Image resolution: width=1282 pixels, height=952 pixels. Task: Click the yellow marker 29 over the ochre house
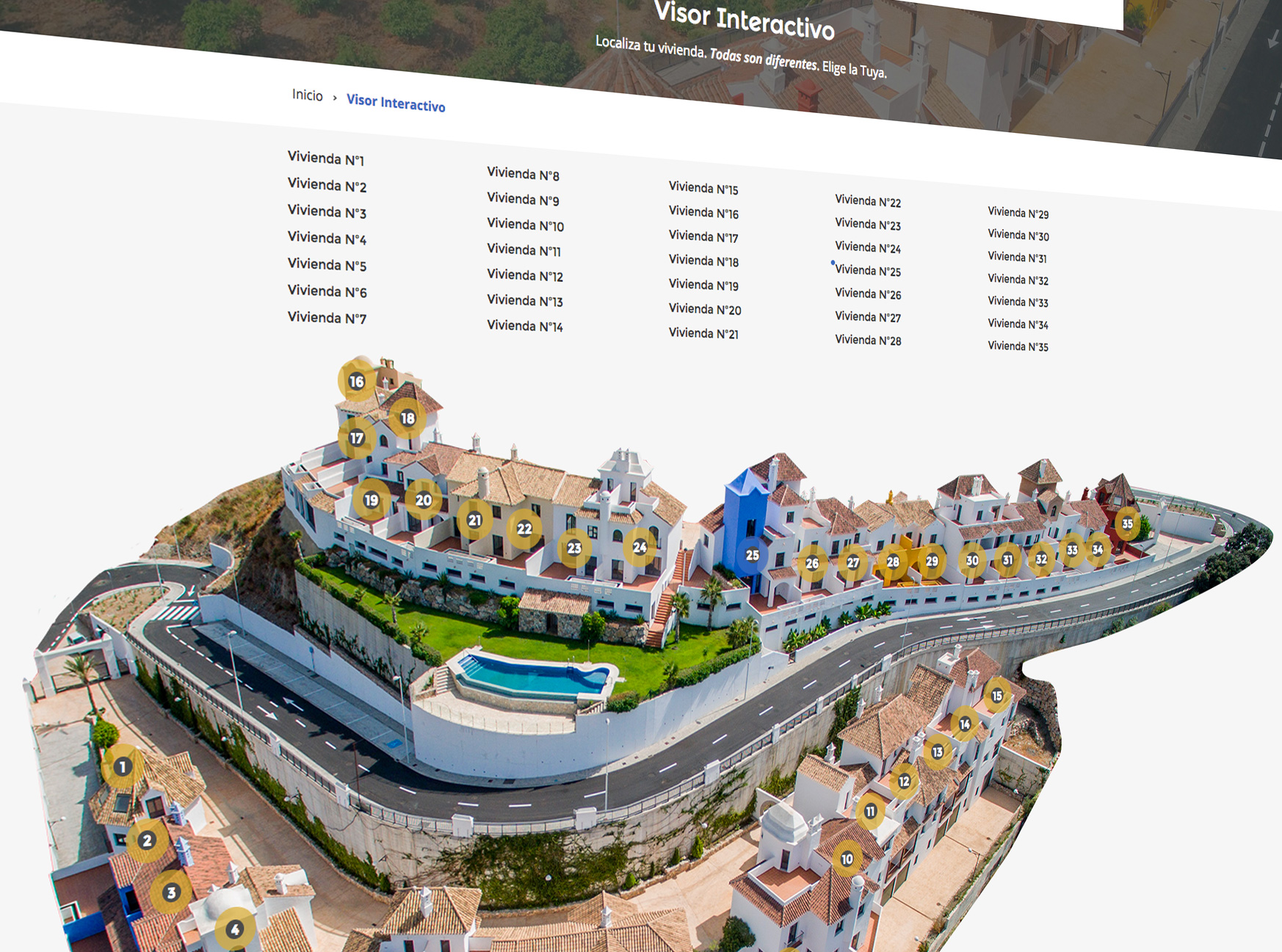[932, 562]
